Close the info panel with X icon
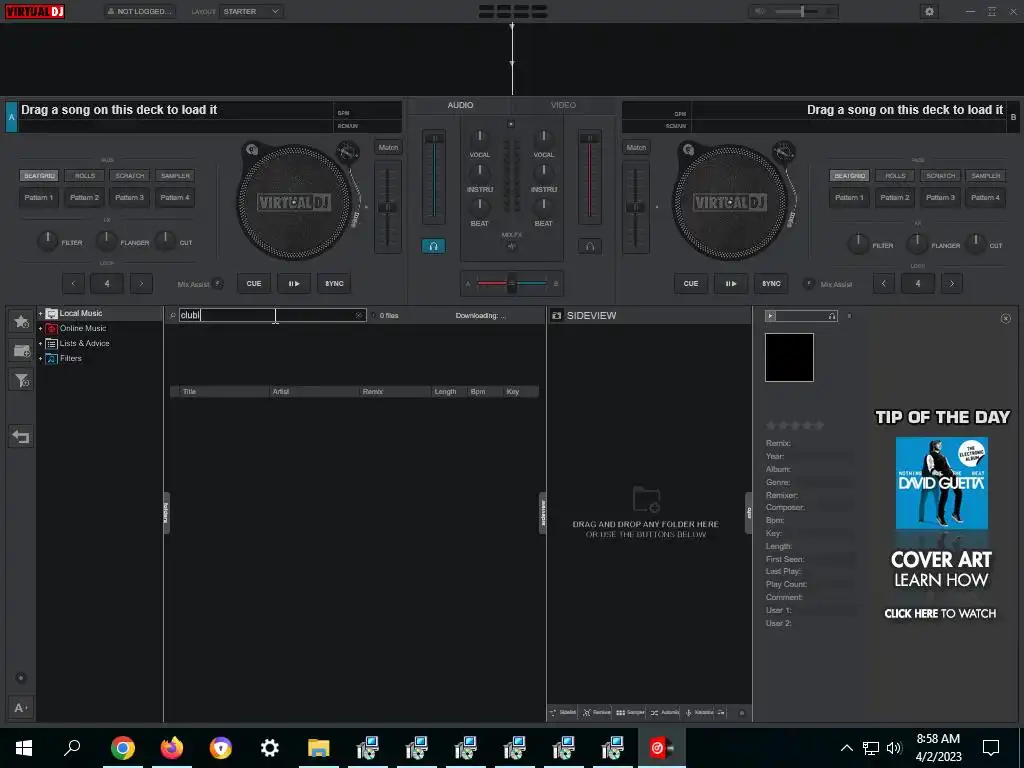 pyautogui.click(x=1006, y=319)
